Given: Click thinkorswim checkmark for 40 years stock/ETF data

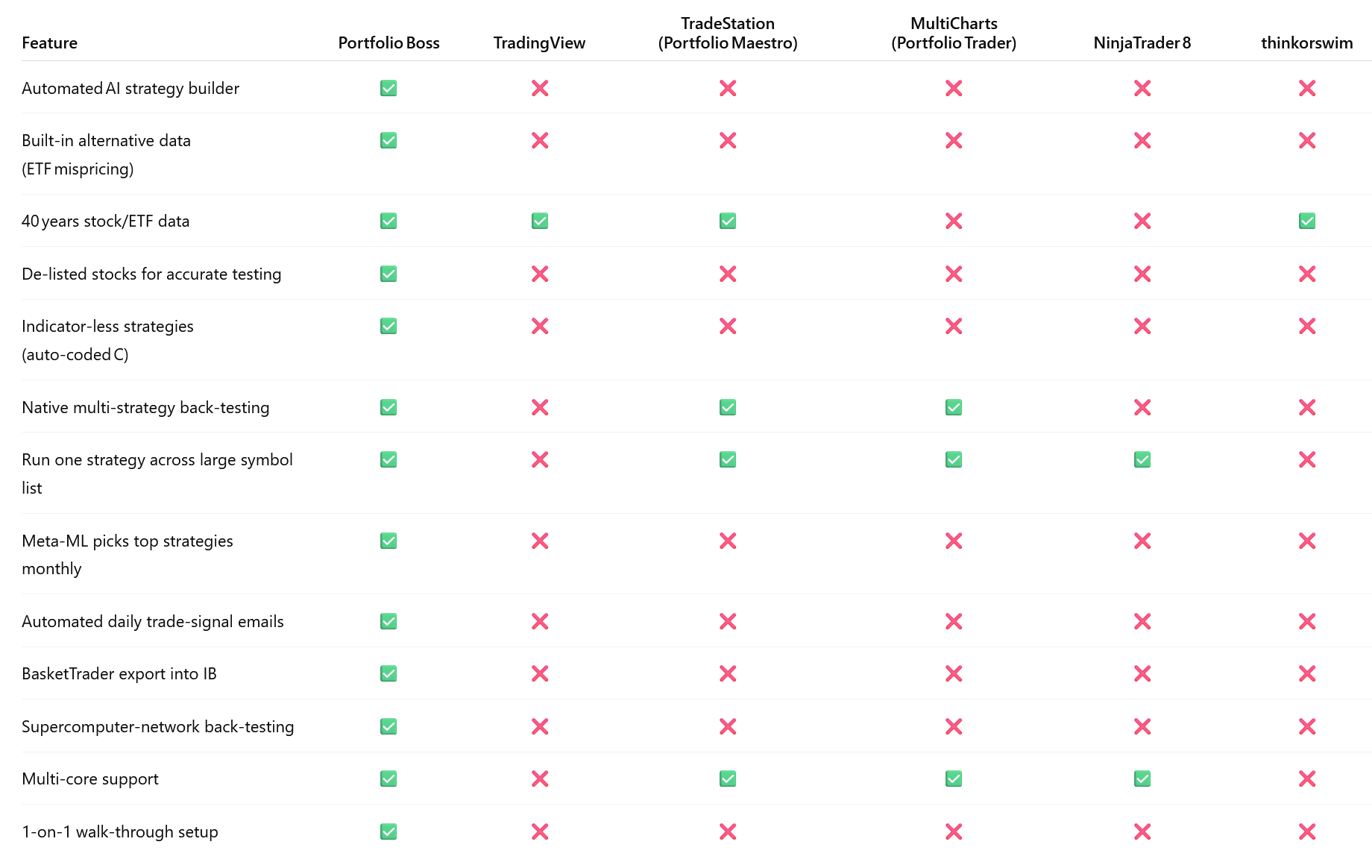Looking at the screenshot, I should click(x=1306, y=221).
